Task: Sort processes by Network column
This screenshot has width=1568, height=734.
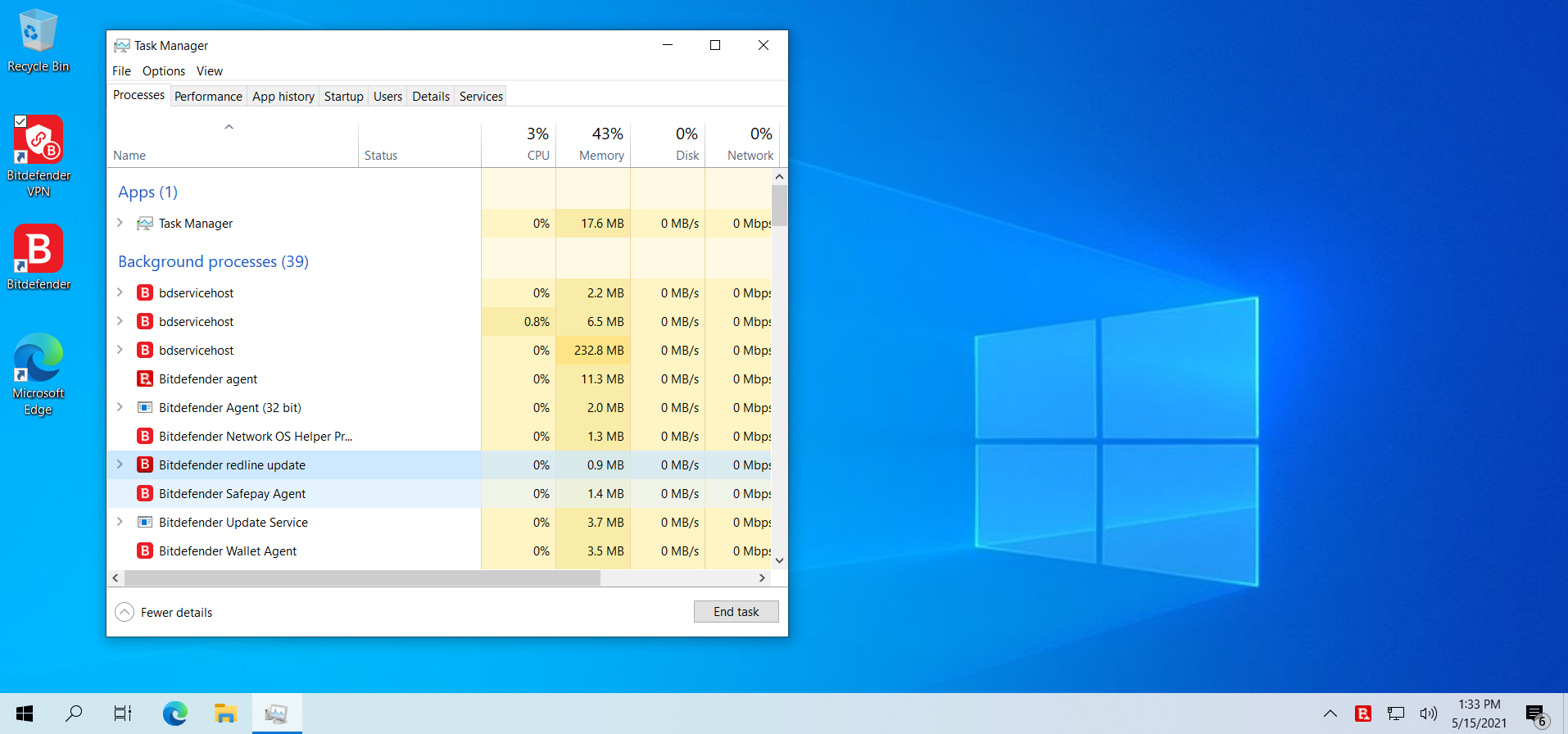Action: (742, 145)
